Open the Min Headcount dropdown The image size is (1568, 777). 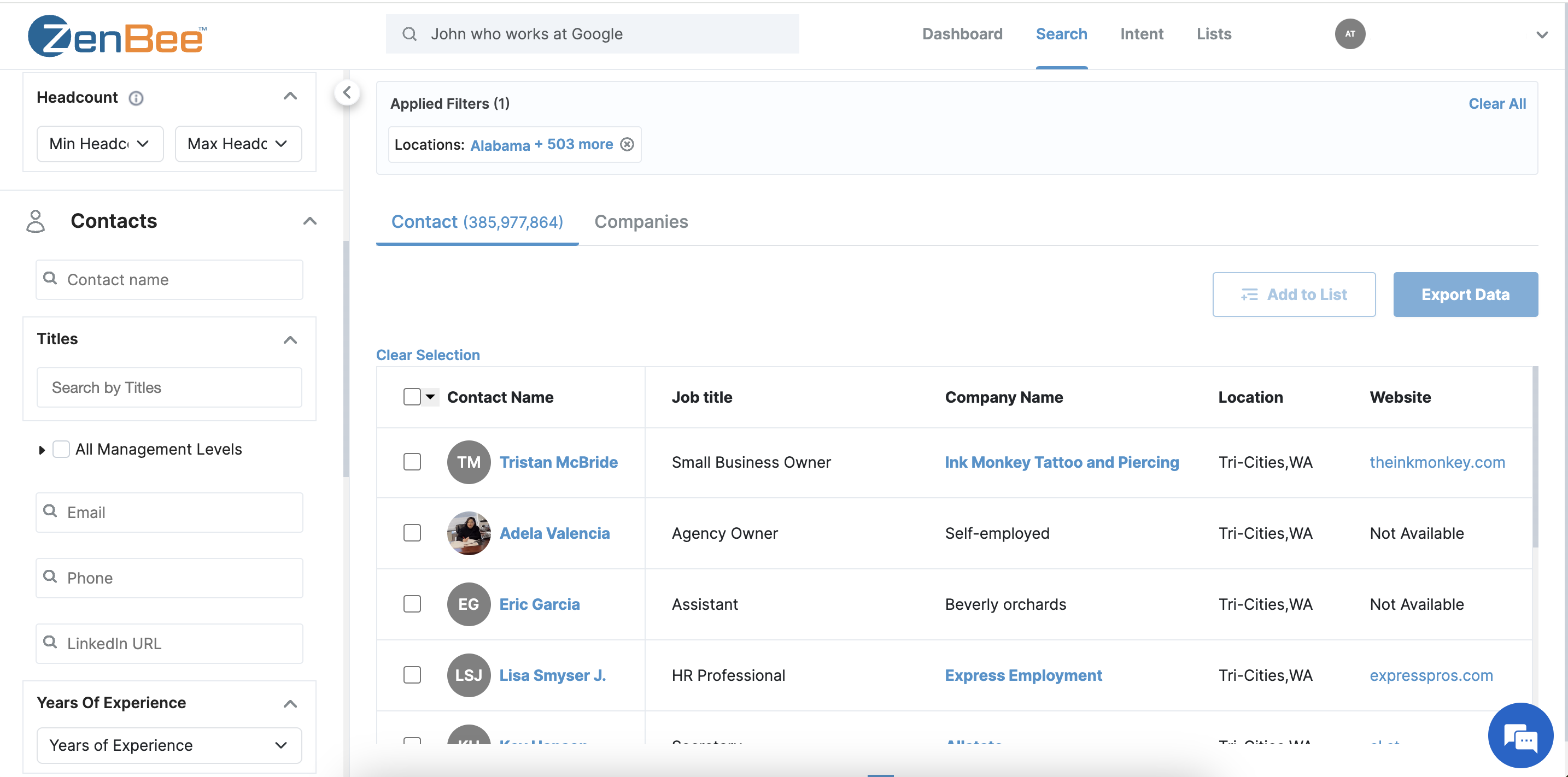99,144
